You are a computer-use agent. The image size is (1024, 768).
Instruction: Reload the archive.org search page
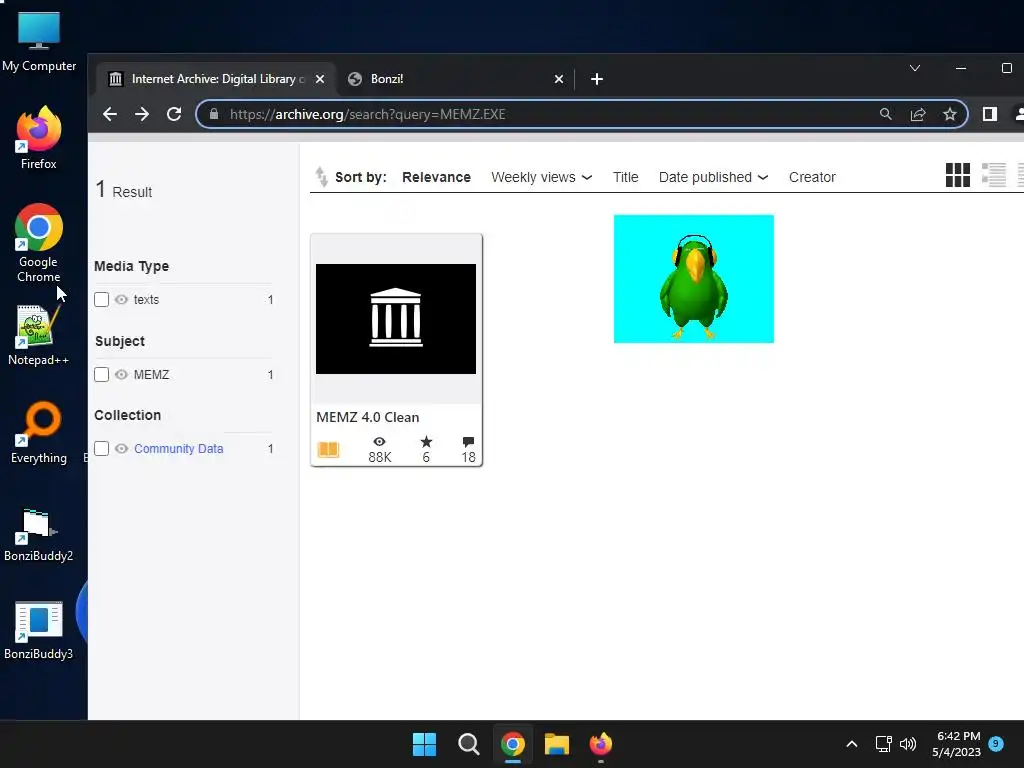click(x=174, y=114)
